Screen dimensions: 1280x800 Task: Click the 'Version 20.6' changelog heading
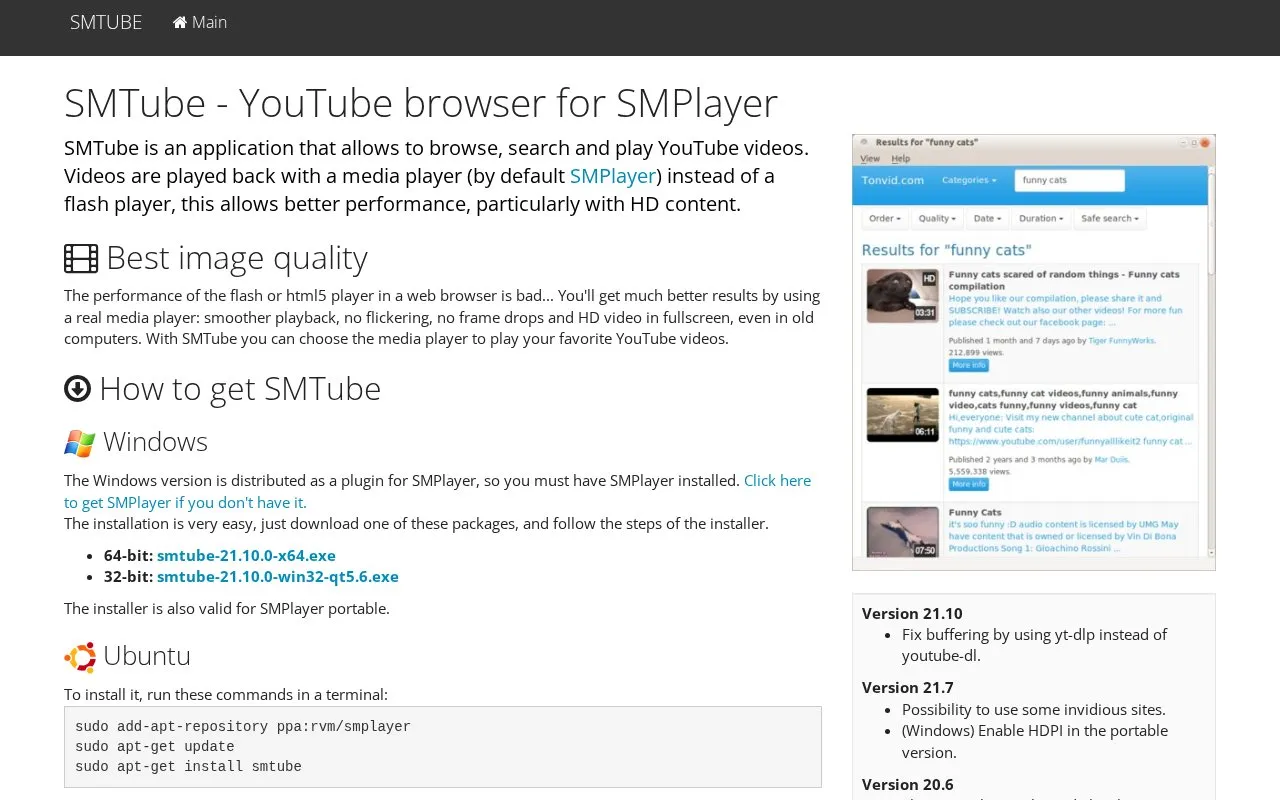pos(908,784)
